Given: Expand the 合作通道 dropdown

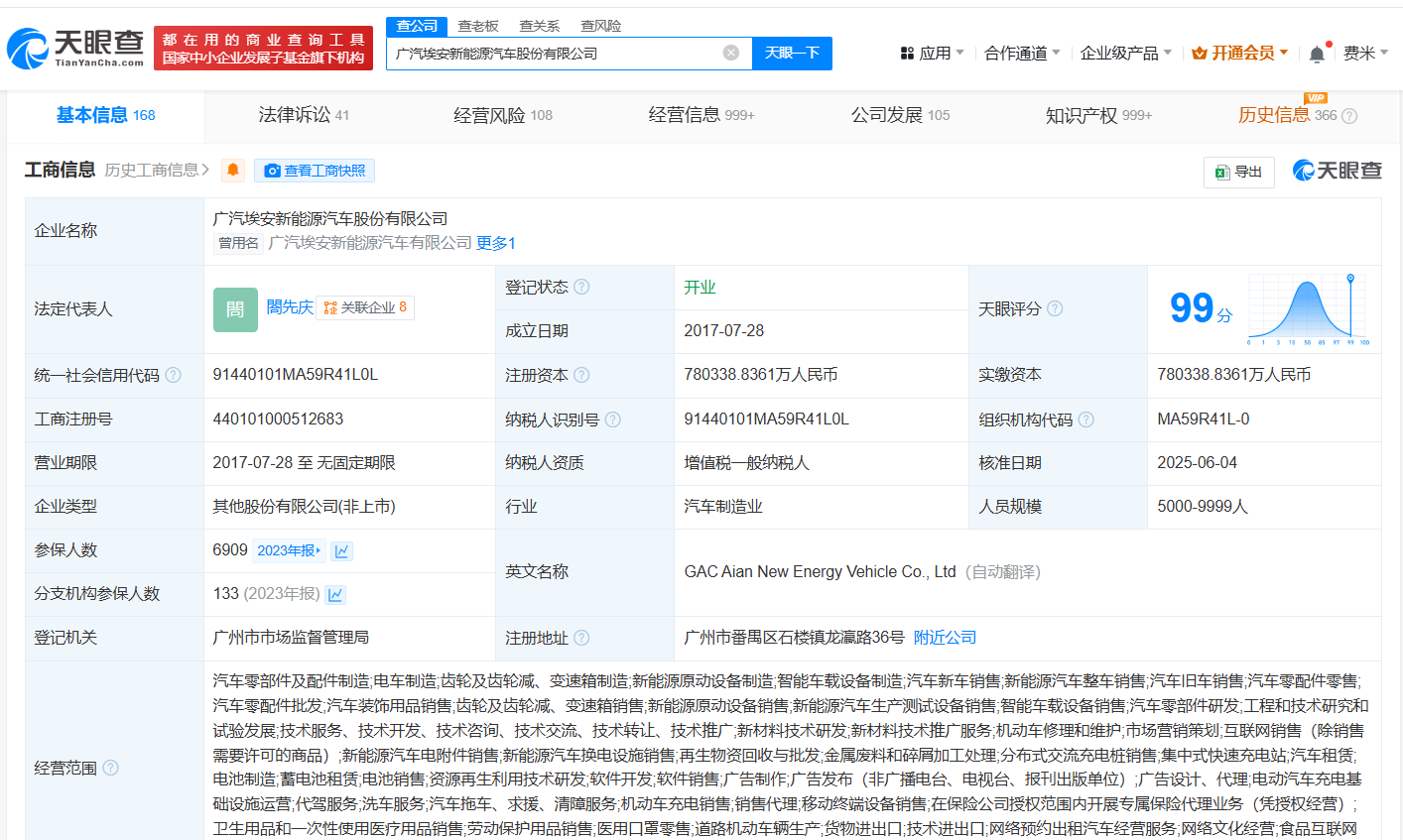Looking at the screenshot, I should pos(1021,54).
